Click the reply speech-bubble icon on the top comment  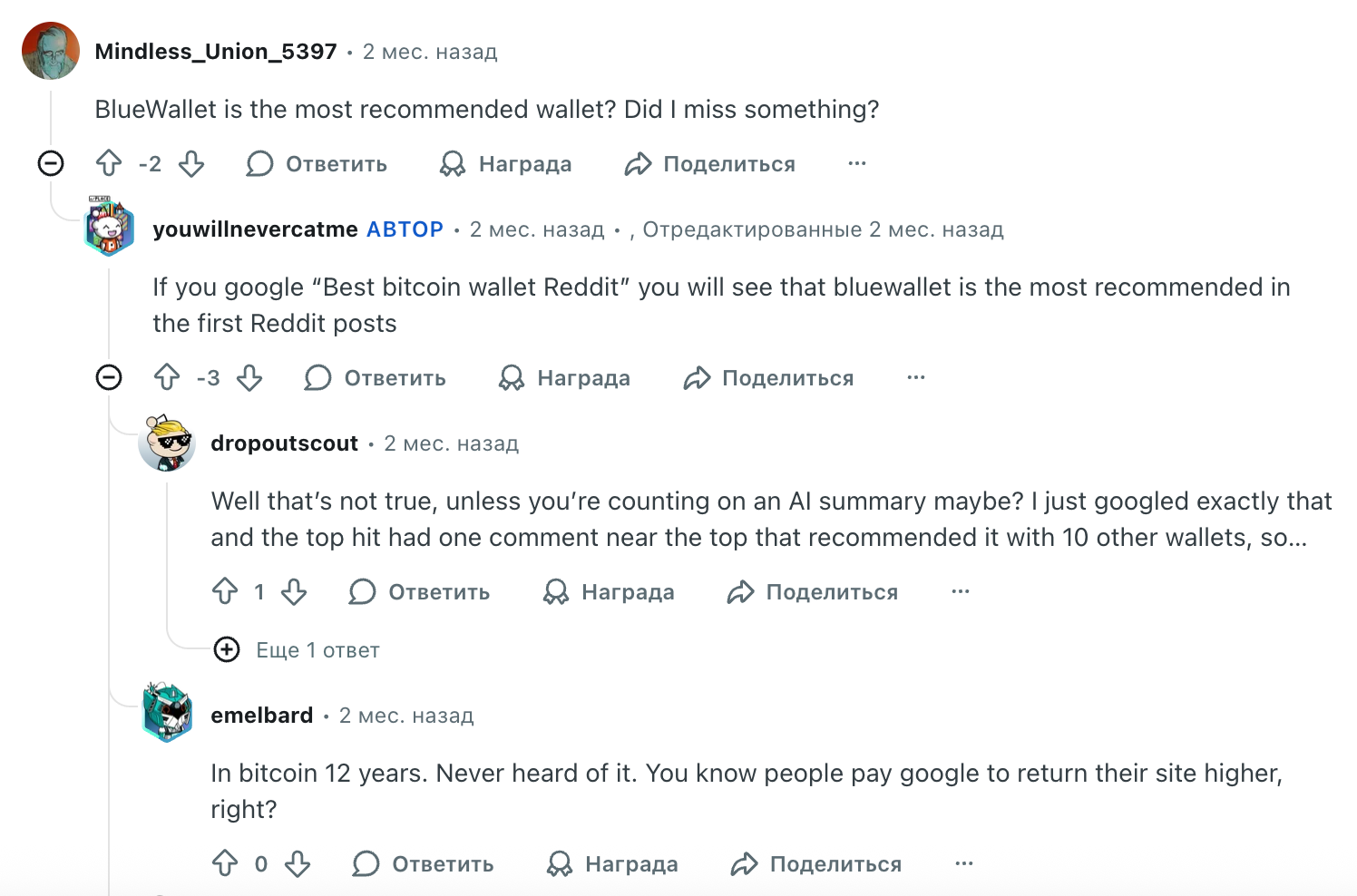pyautogui.click(x=260, y=164)
